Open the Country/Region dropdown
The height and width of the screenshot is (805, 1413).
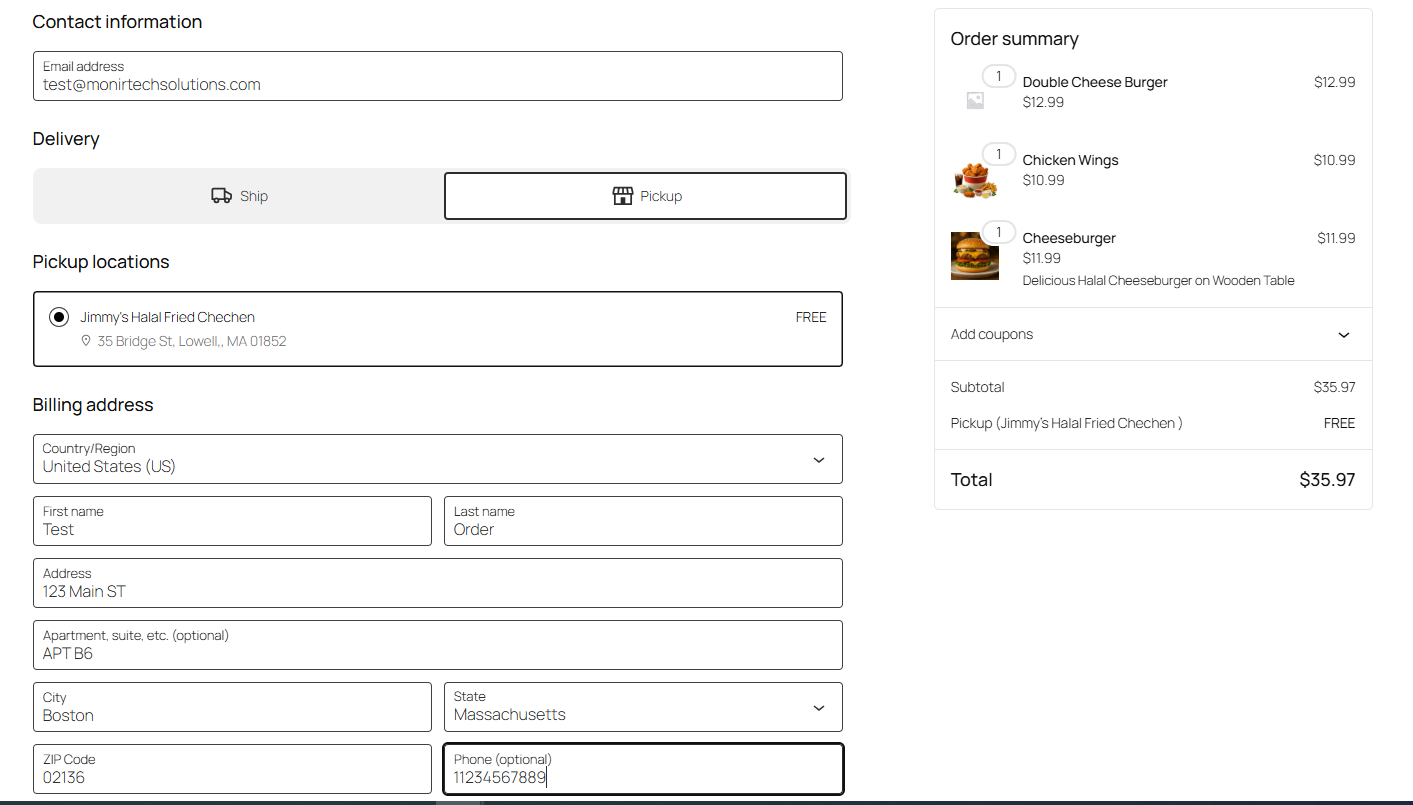(437, 459)
